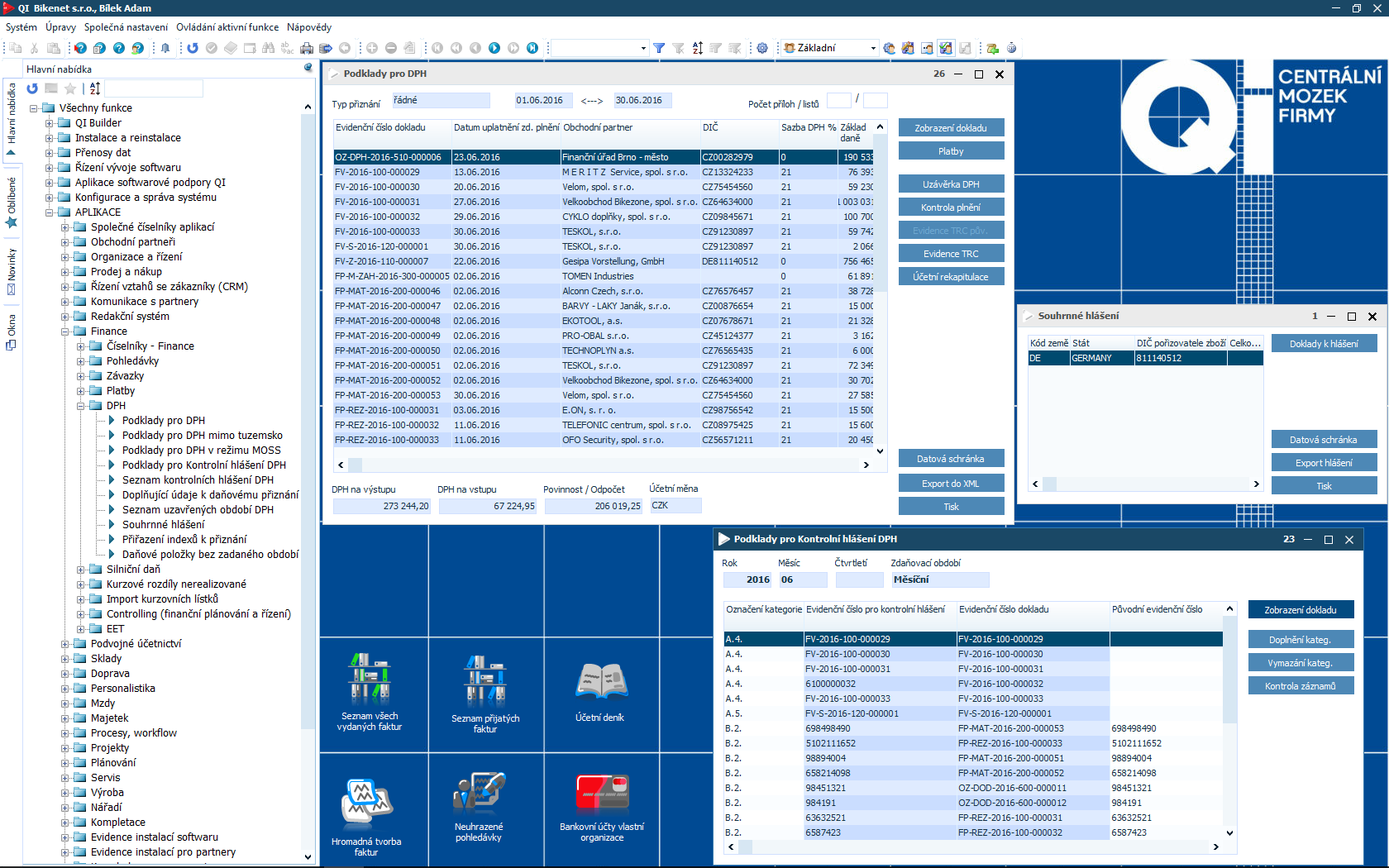Open the Základní layout dropdown
Viewport: 1389px width, 868px height.
click(873, 48)
